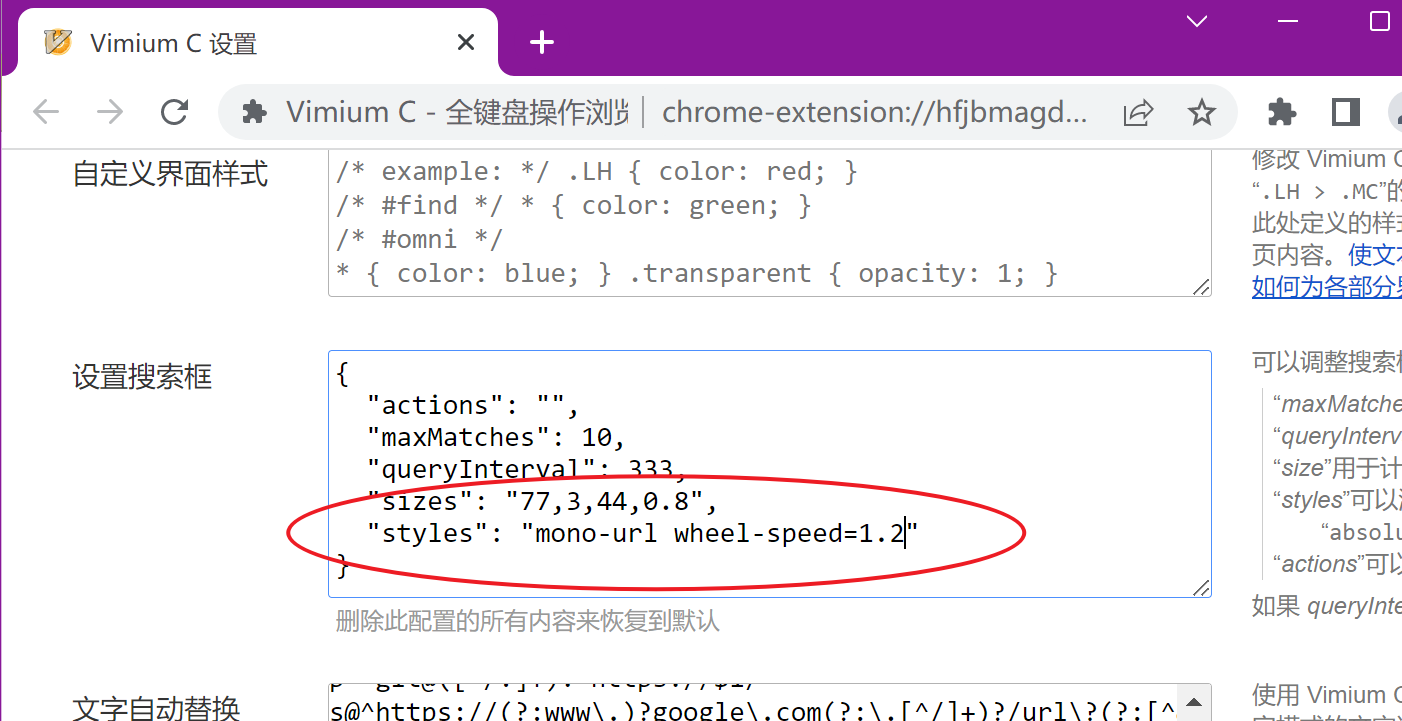Open the Extensions puzzle-piece icon
The image size is (1402, 721).
(1283, 112)
